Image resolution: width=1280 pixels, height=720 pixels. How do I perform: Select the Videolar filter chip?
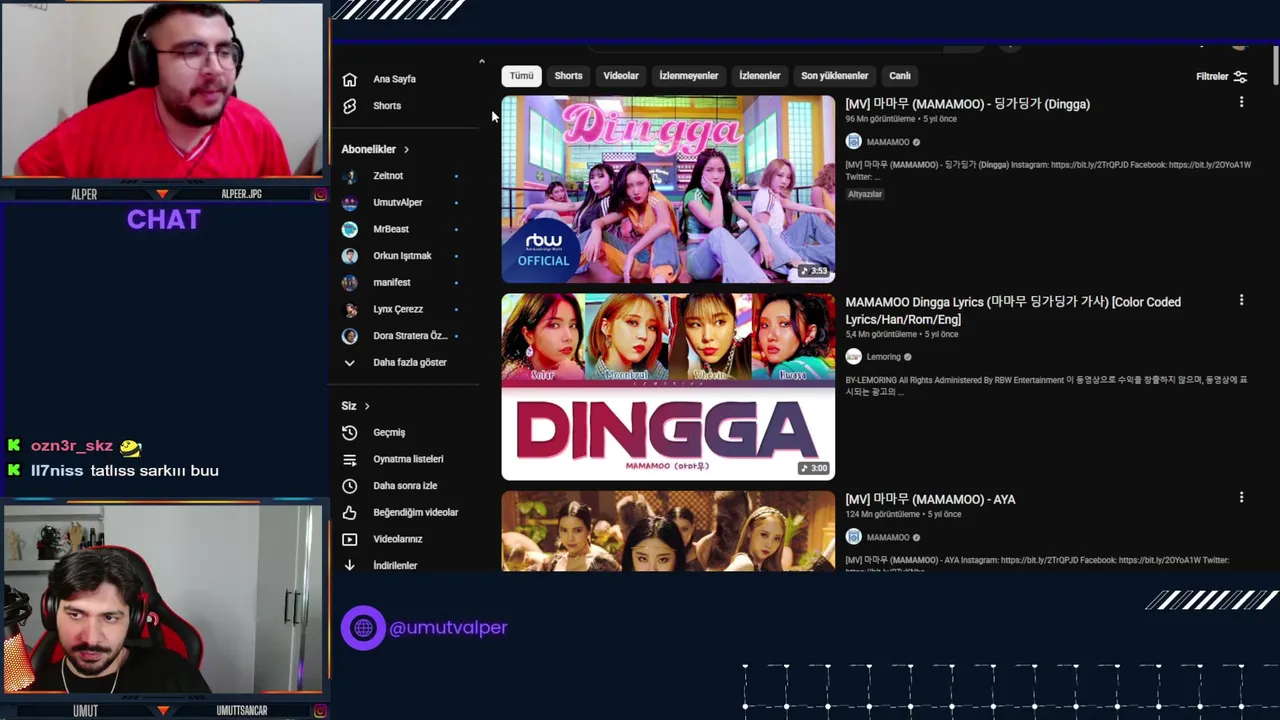[621, 76]
